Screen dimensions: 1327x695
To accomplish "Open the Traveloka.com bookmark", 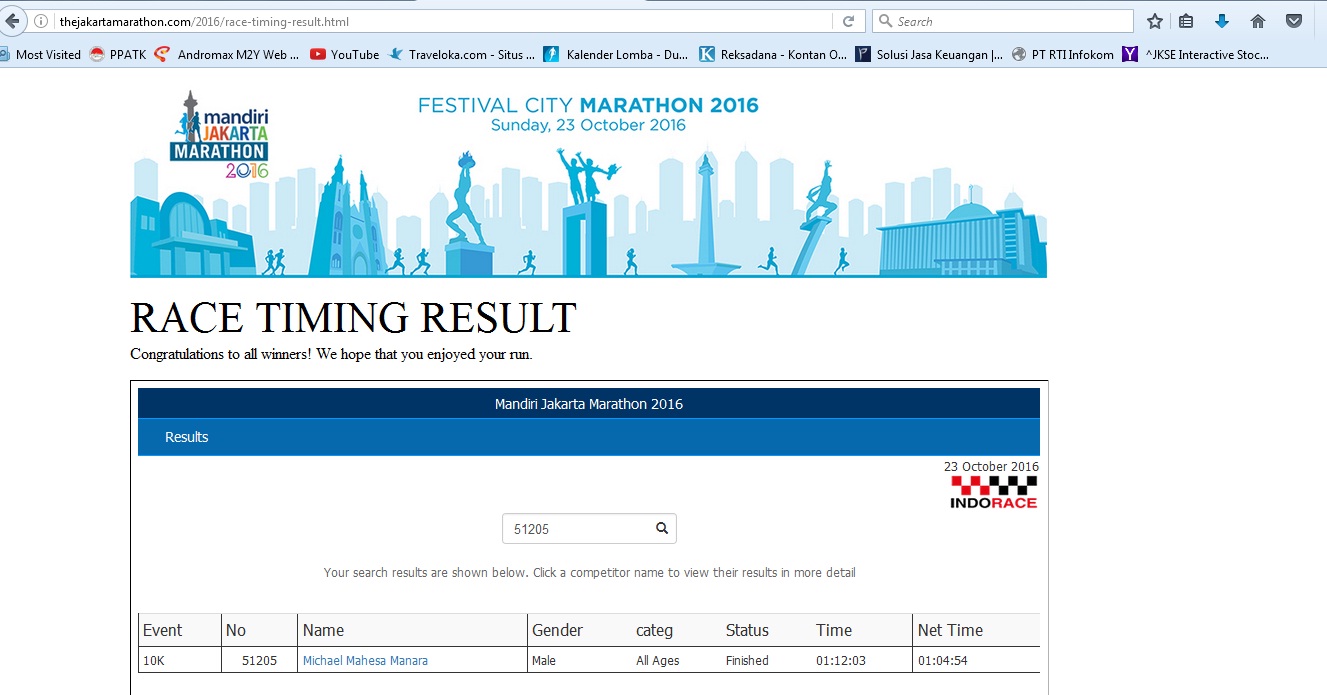I will (462, 55).
